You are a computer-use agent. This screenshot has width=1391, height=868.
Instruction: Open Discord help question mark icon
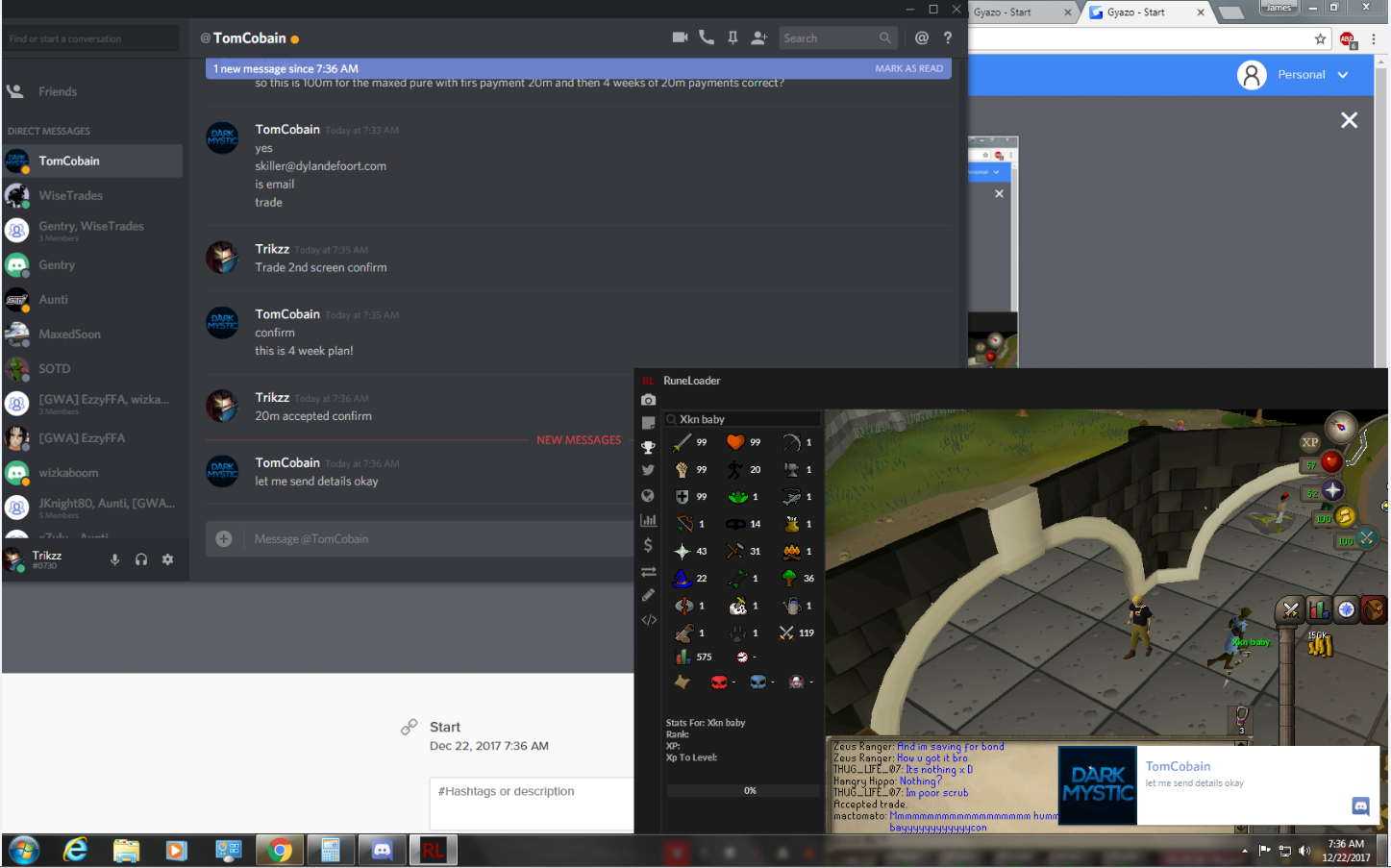[948, 37]
